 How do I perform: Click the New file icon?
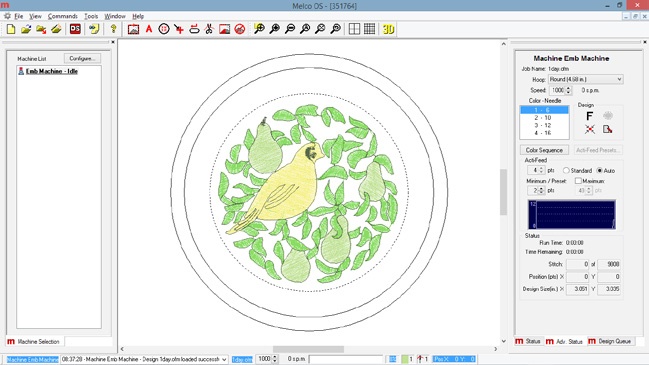pos(11,29)
